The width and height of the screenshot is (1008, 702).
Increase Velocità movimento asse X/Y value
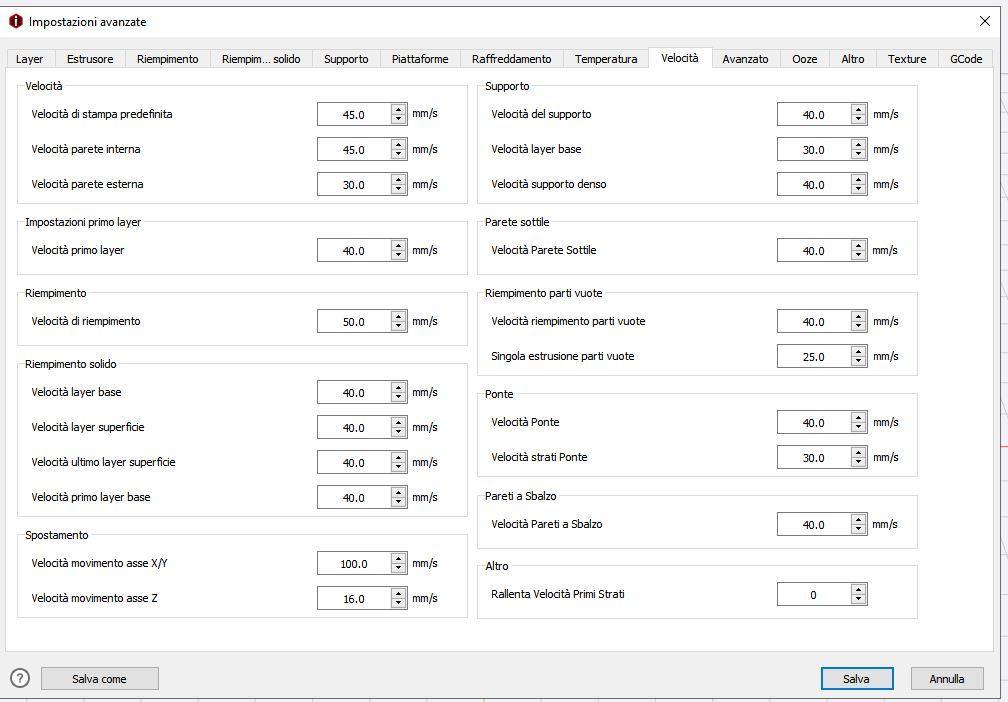click(399, 558)
